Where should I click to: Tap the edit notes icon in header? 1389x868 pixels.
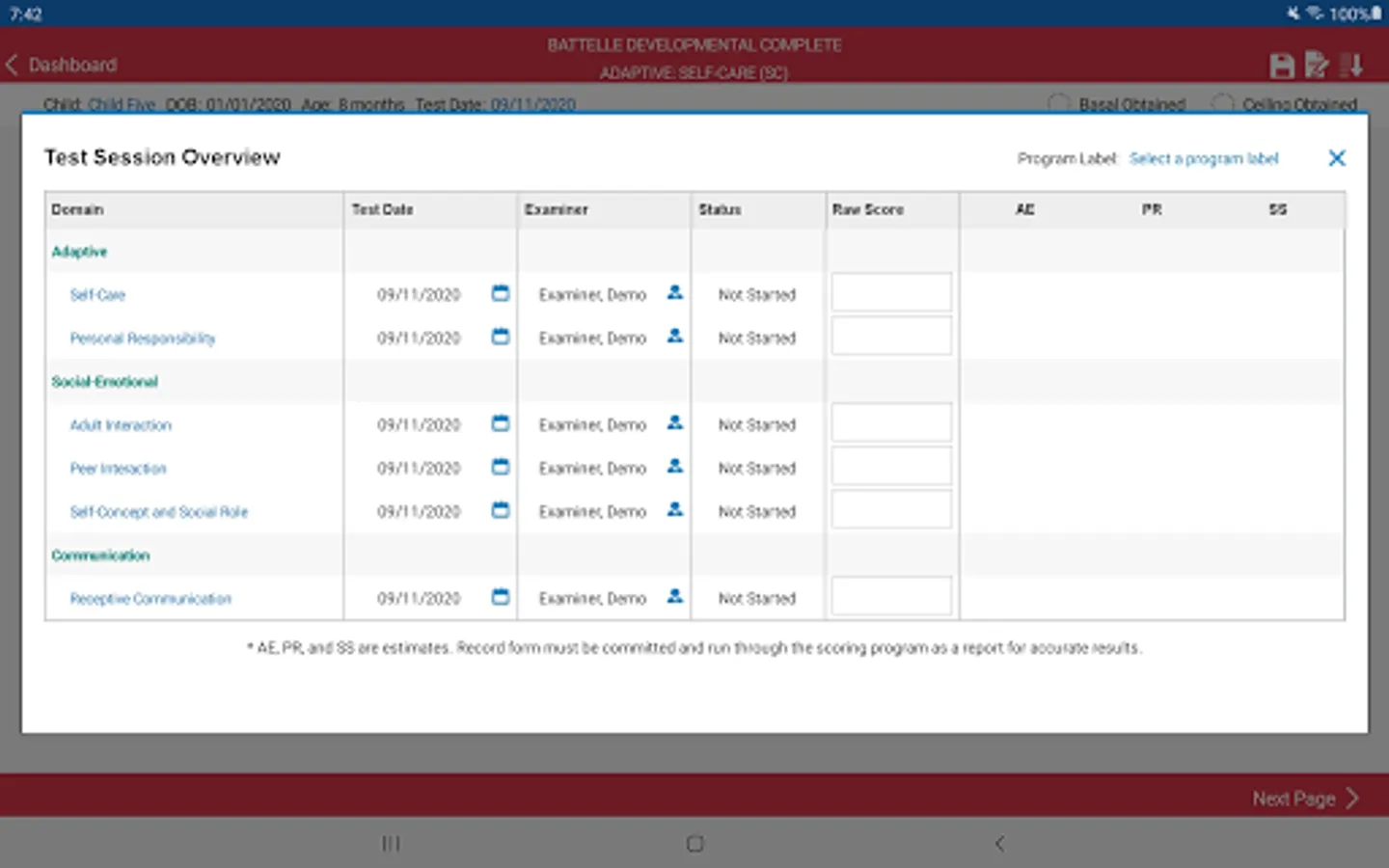(1317, 65)
